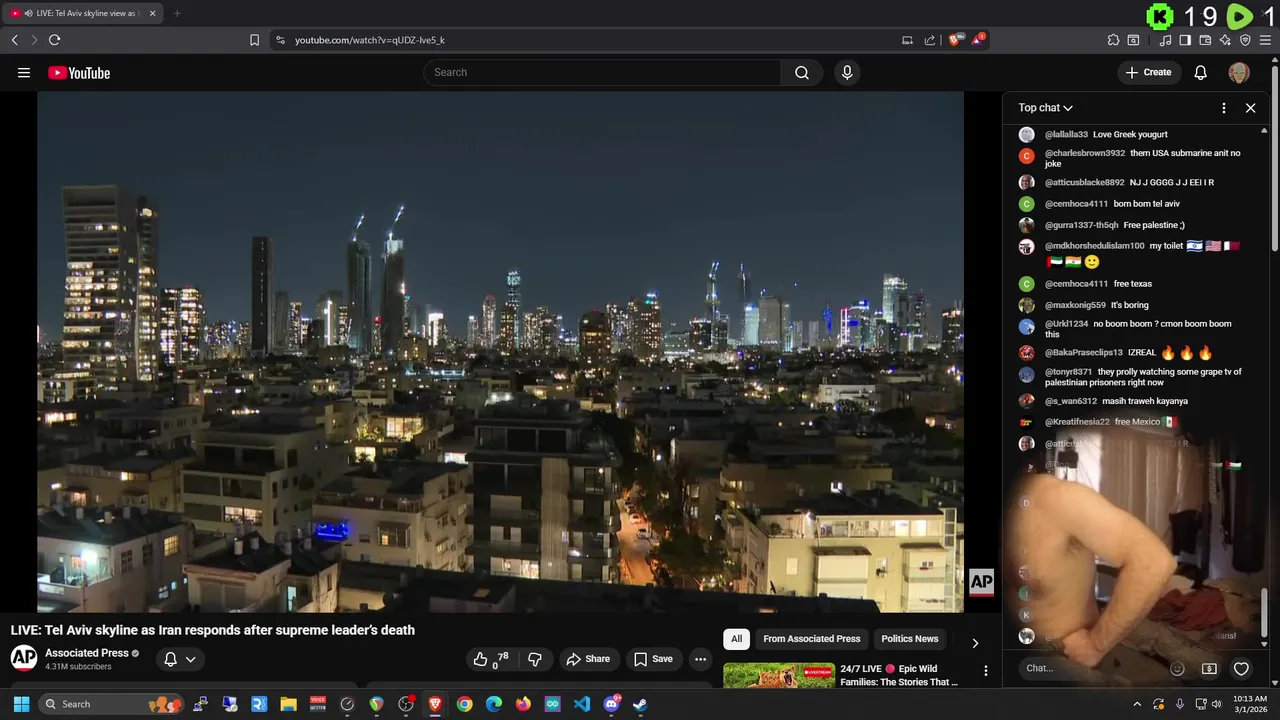Screen dimensions: 1280x720
Task: Open Brave Shields lion icon
Action: [x=955, y=40]
